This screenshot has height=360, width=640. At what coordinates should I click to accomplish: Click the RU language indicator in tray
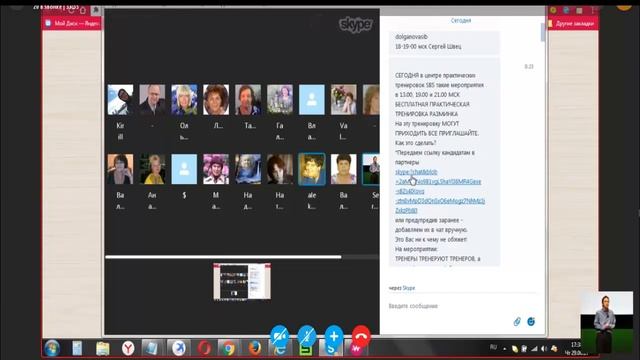(493, 347)
